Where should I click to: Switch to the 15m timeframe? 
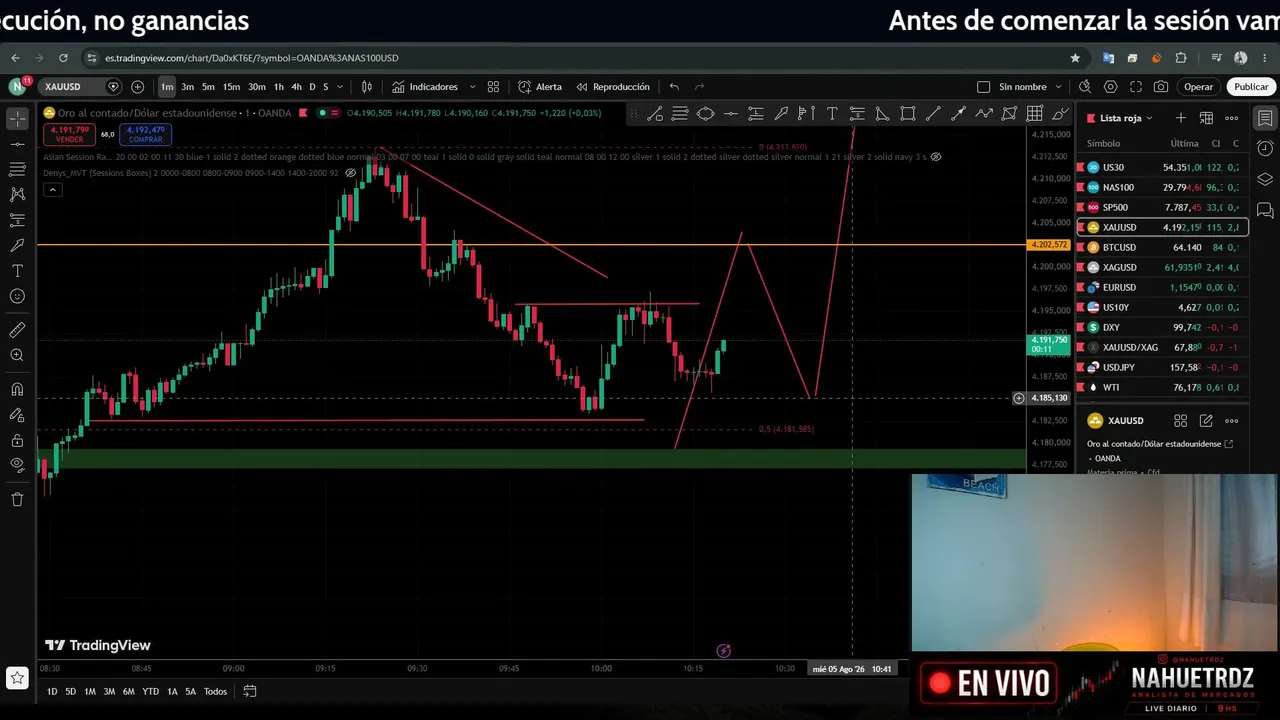point(231,87)
